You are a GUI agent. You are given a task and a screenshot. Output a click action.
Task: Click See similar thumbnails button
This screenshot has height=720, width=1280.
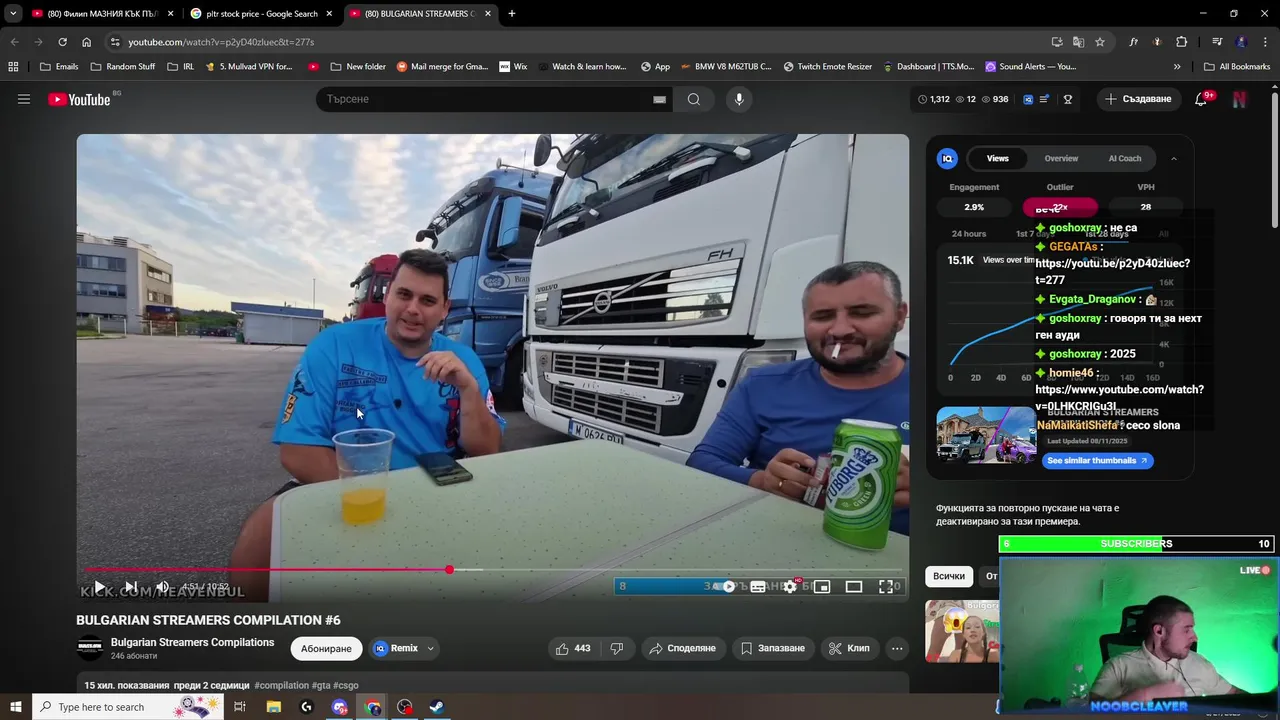(1097, 460)
